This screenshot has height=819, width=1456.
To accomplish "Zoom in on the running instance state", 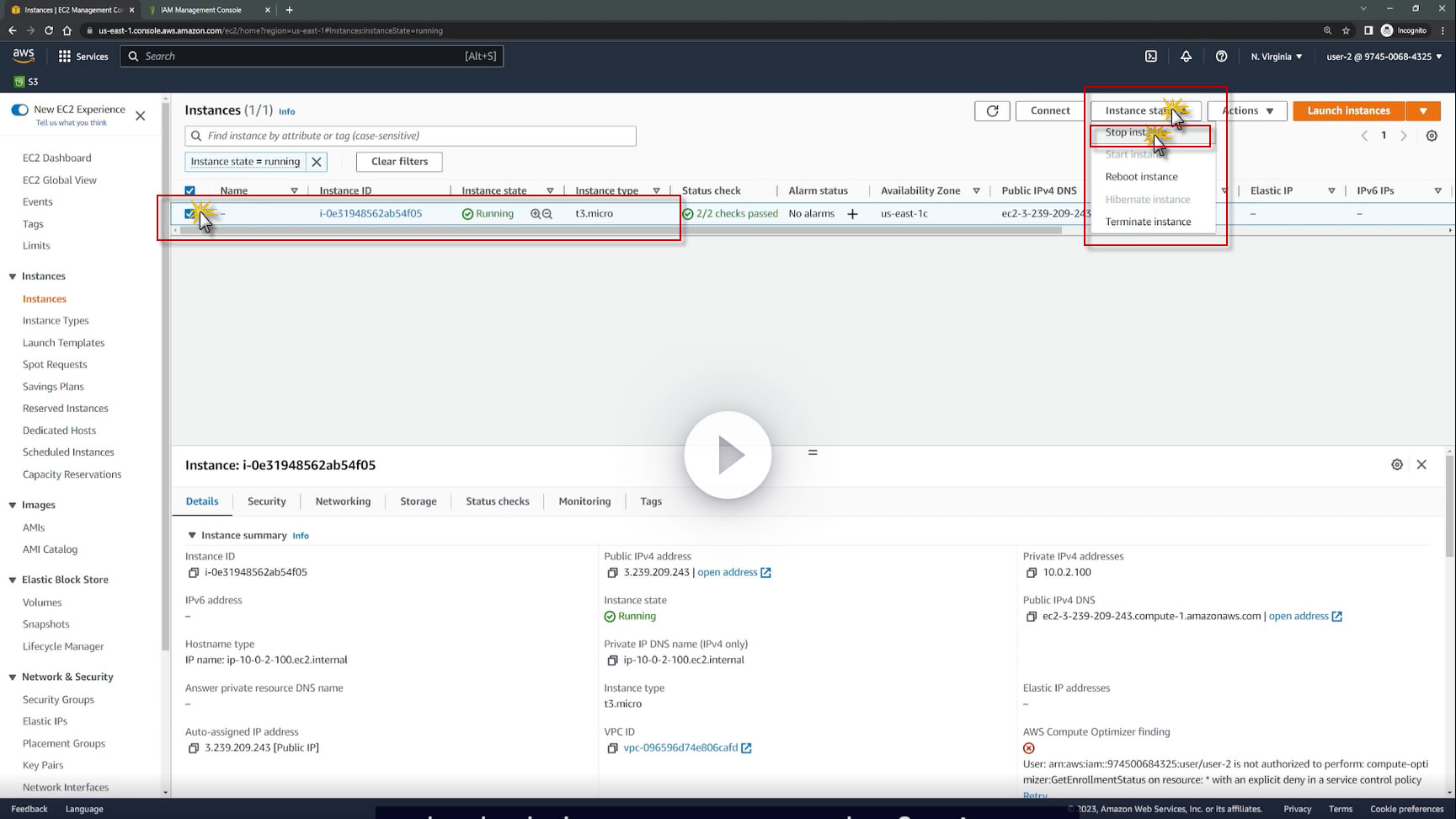I will coord(536,214).
